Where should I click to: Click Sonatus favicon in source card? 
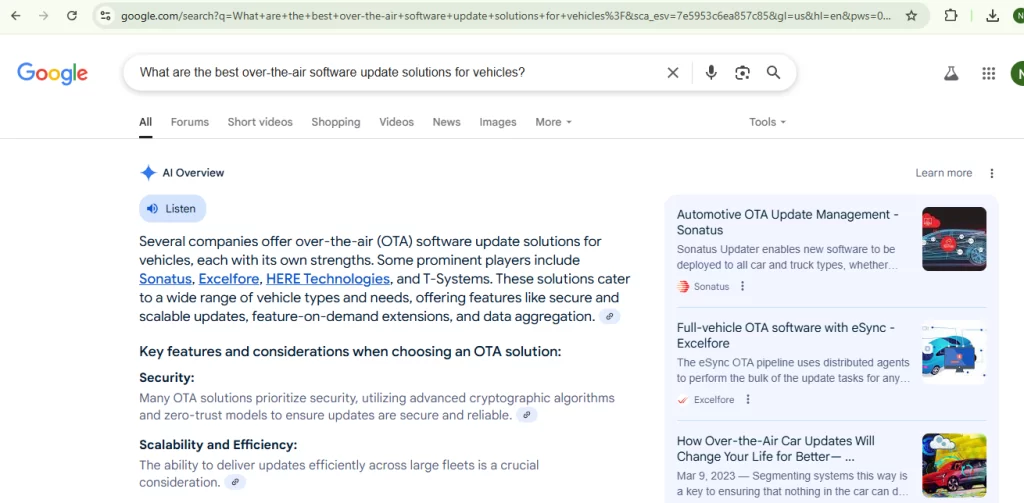(x=683, y=286)
